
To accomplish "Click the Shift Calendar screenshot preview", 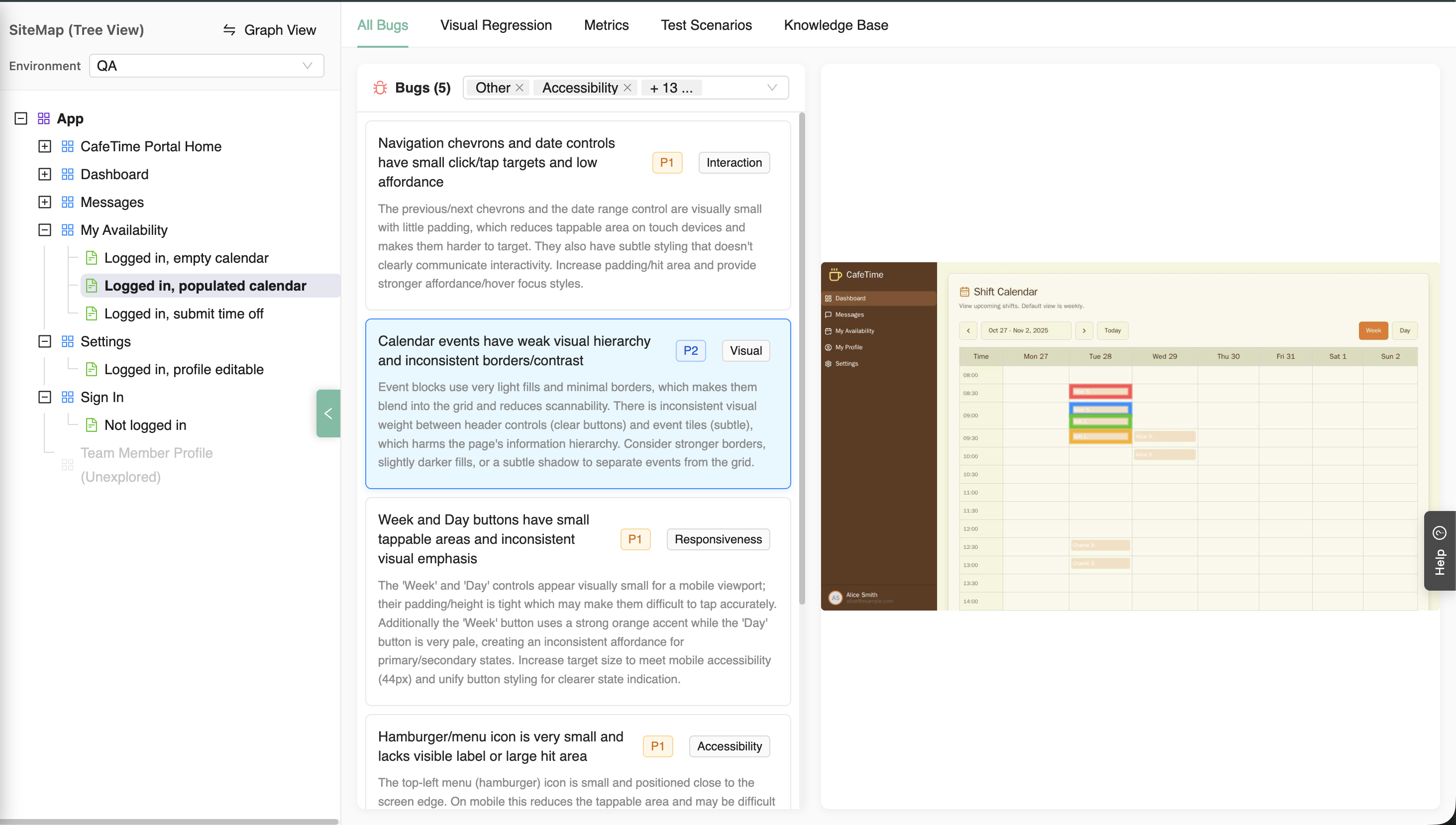I will point(1130,436).
